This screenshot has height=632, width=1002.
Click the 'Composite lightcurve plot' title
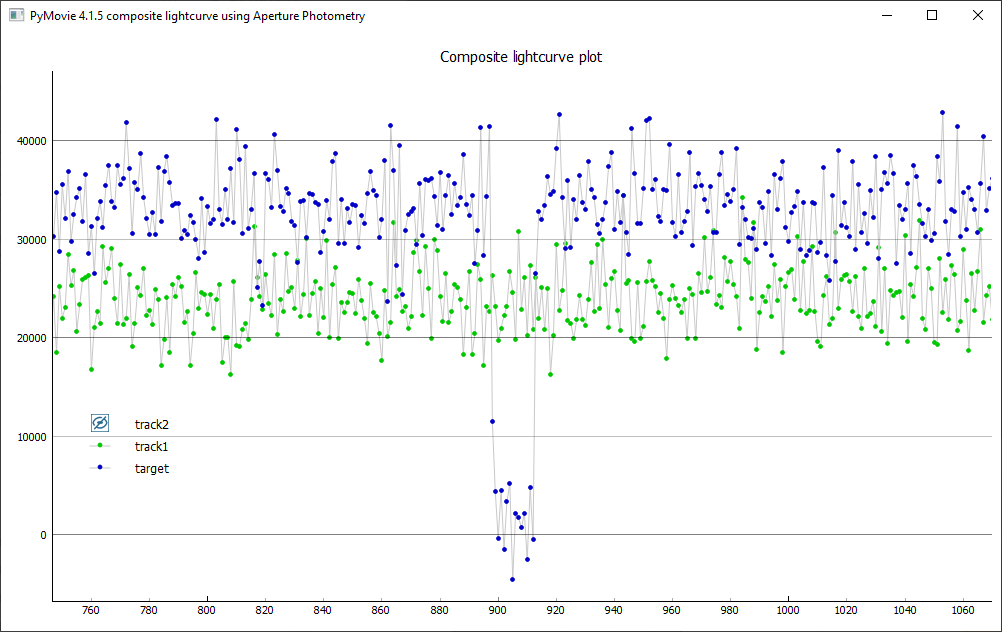(x=521, y=57)
